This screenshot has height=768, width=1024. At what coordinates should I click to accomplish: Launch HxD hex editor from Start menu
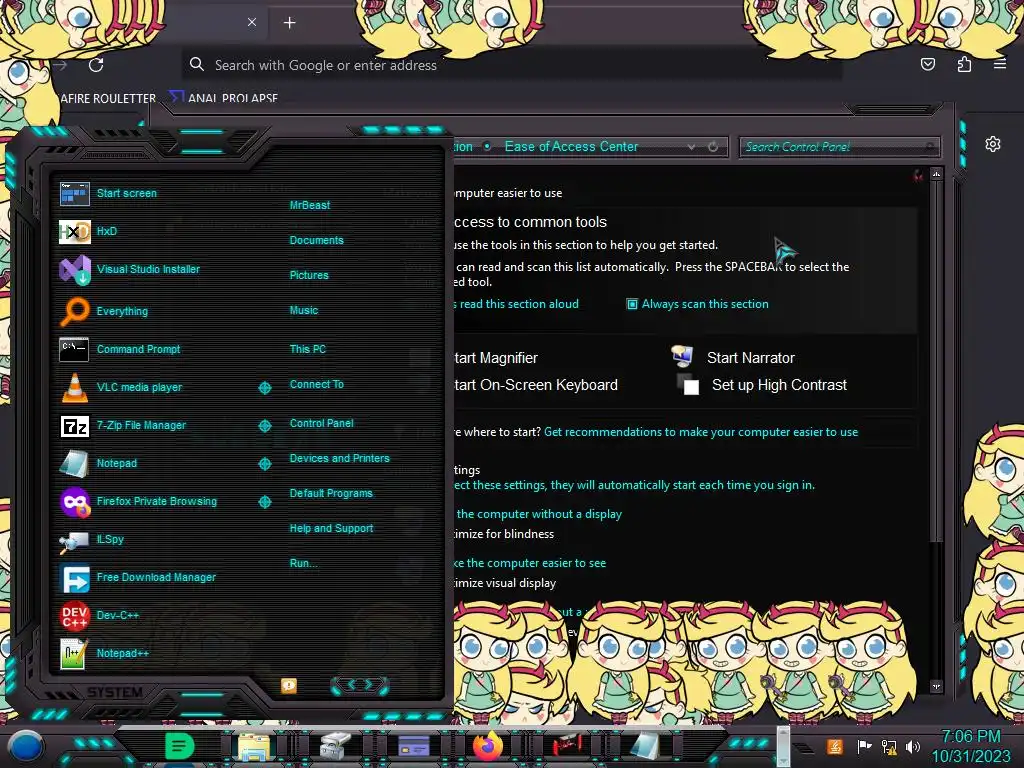pos(74,231)
